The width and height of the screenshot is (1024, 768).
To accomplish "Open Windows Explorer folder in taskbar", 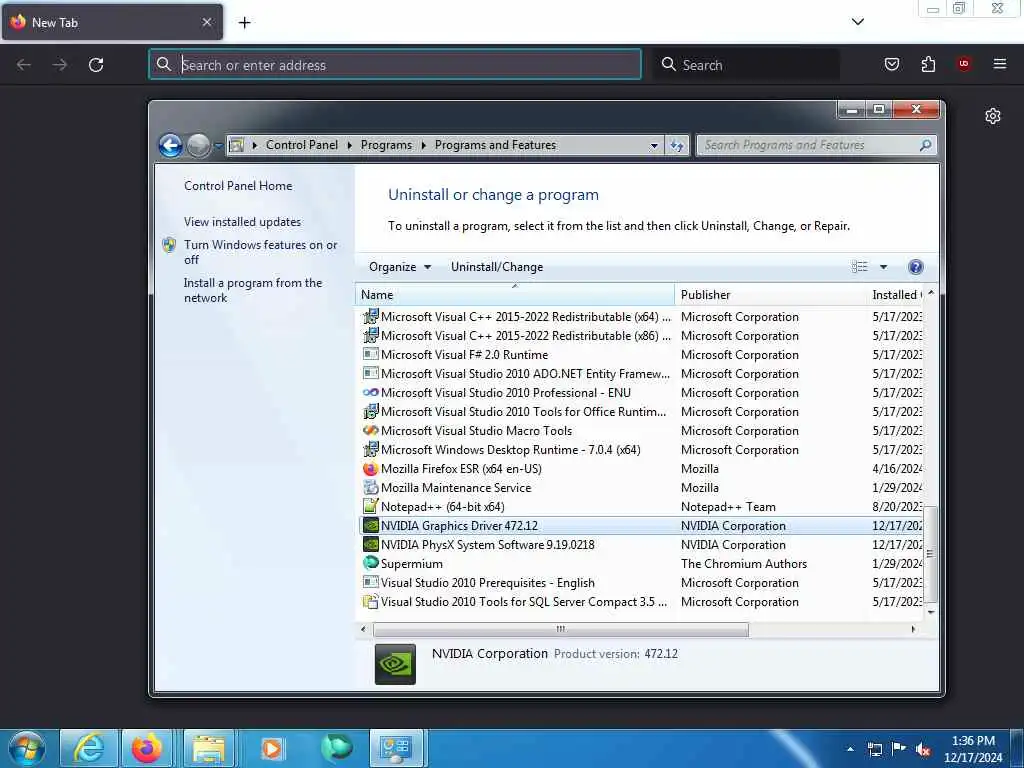I will click(x=209, y=748).
